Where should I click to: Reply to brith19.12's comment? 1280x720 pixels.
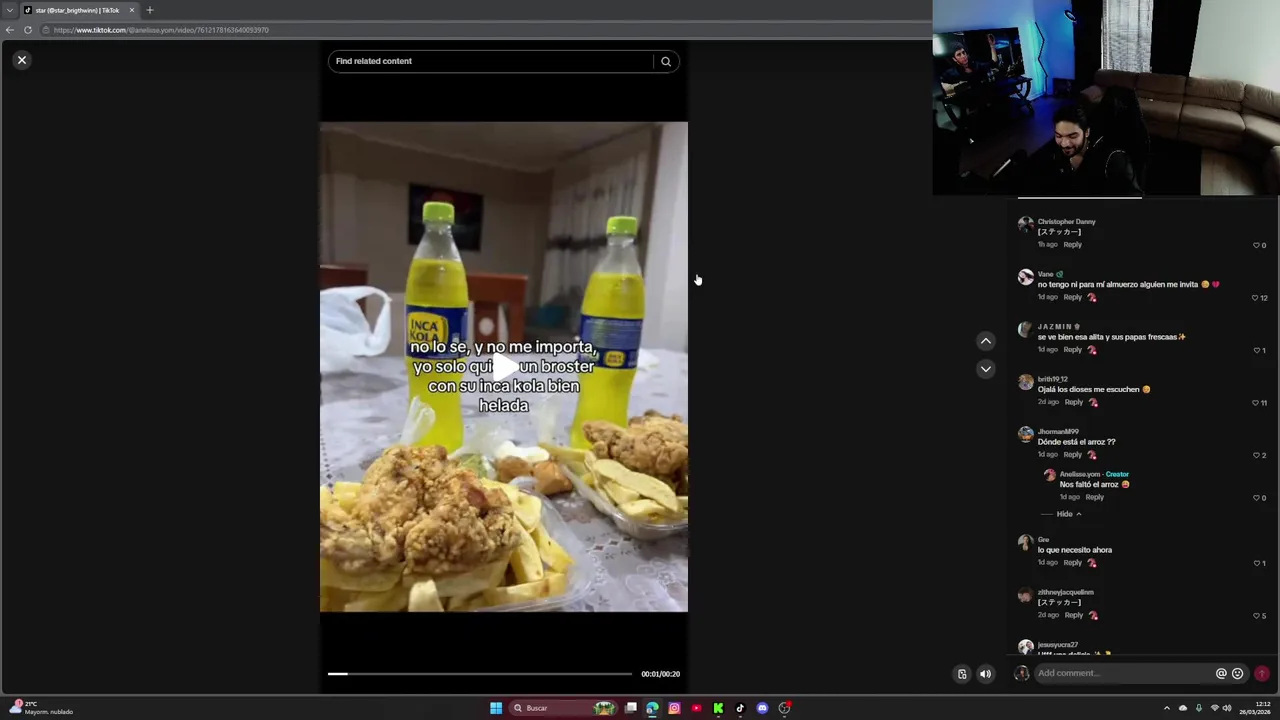point(1073,402)
